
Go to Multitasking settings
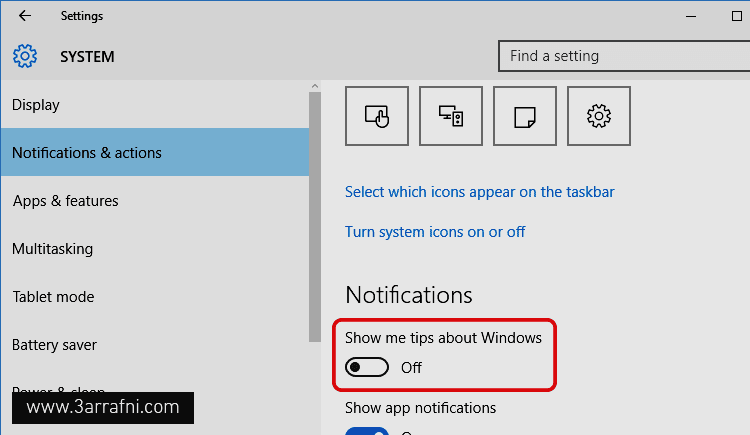coord(155,248)
